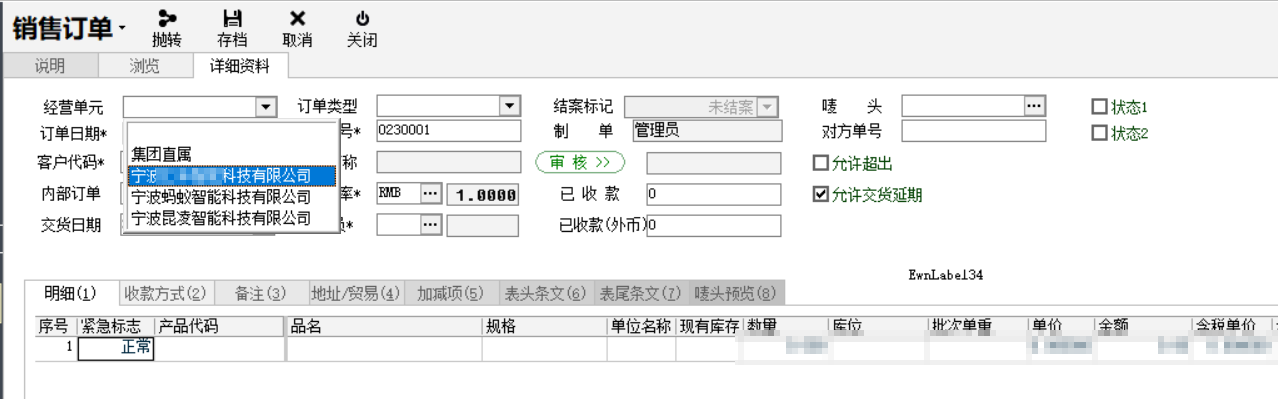Screen dimensions: 1278x399
Task: Select the highlighted 宁波 科技有限公司 option
Action: coord(231,175)
